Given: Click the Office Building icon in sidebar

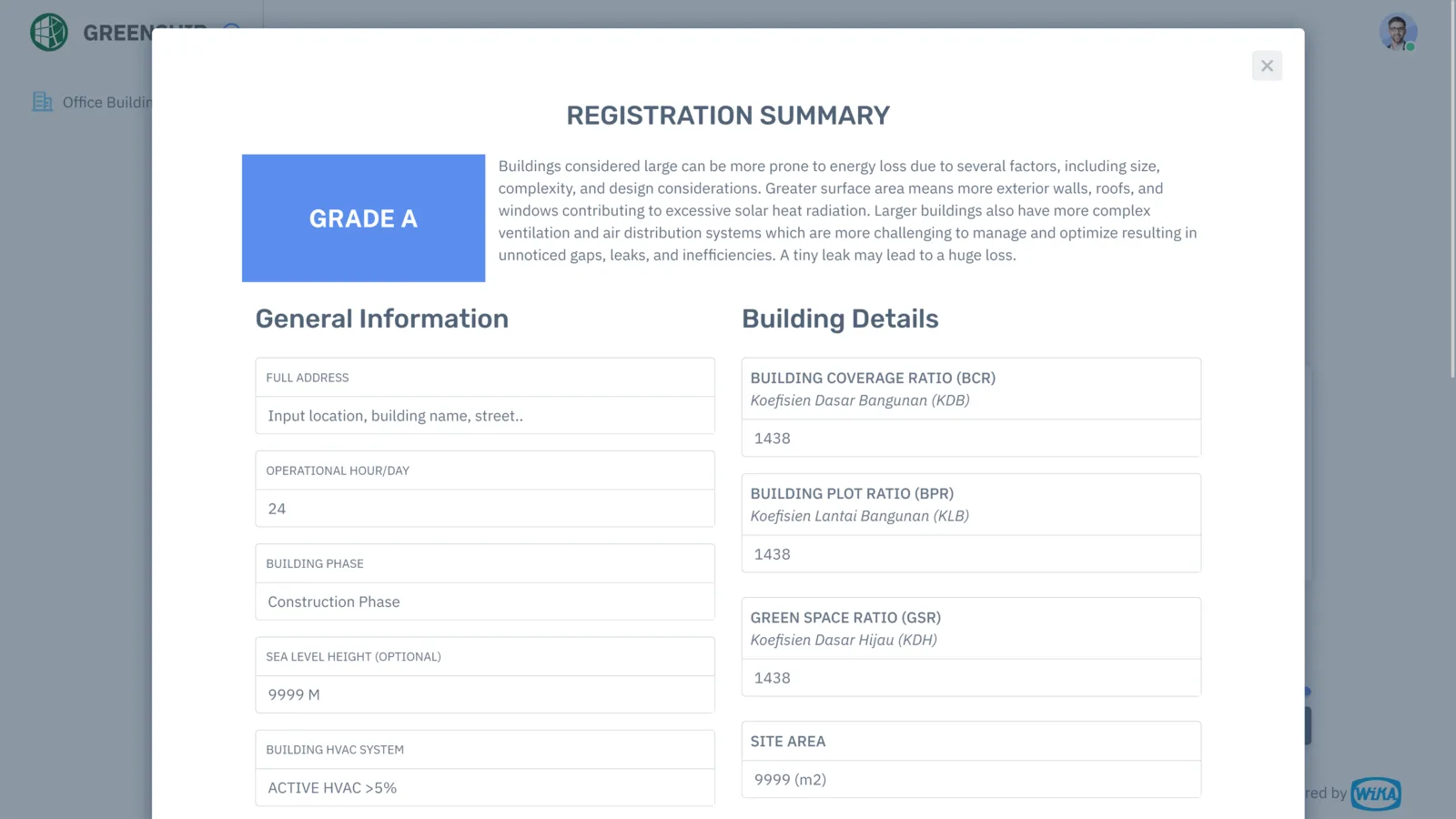Looking at the screenshot, I should click(42, 102).
